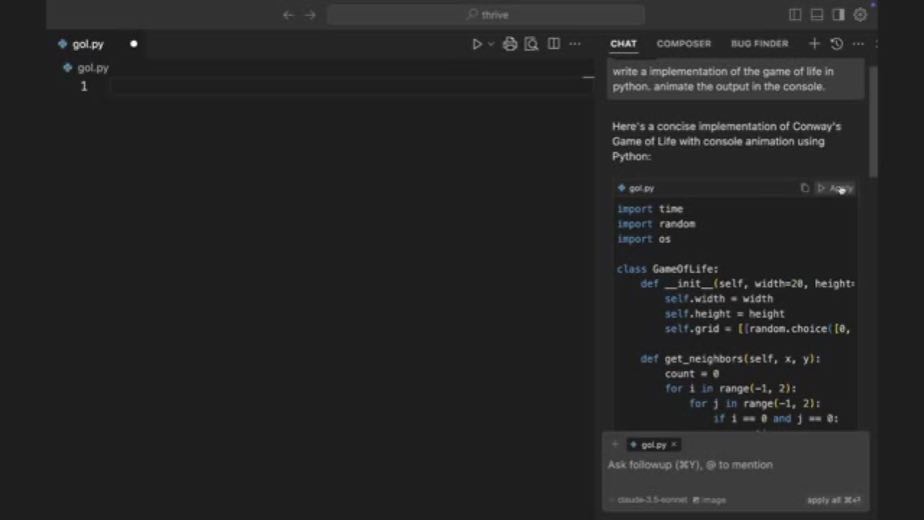Go back with the left arrow

(x=288, y=15)
